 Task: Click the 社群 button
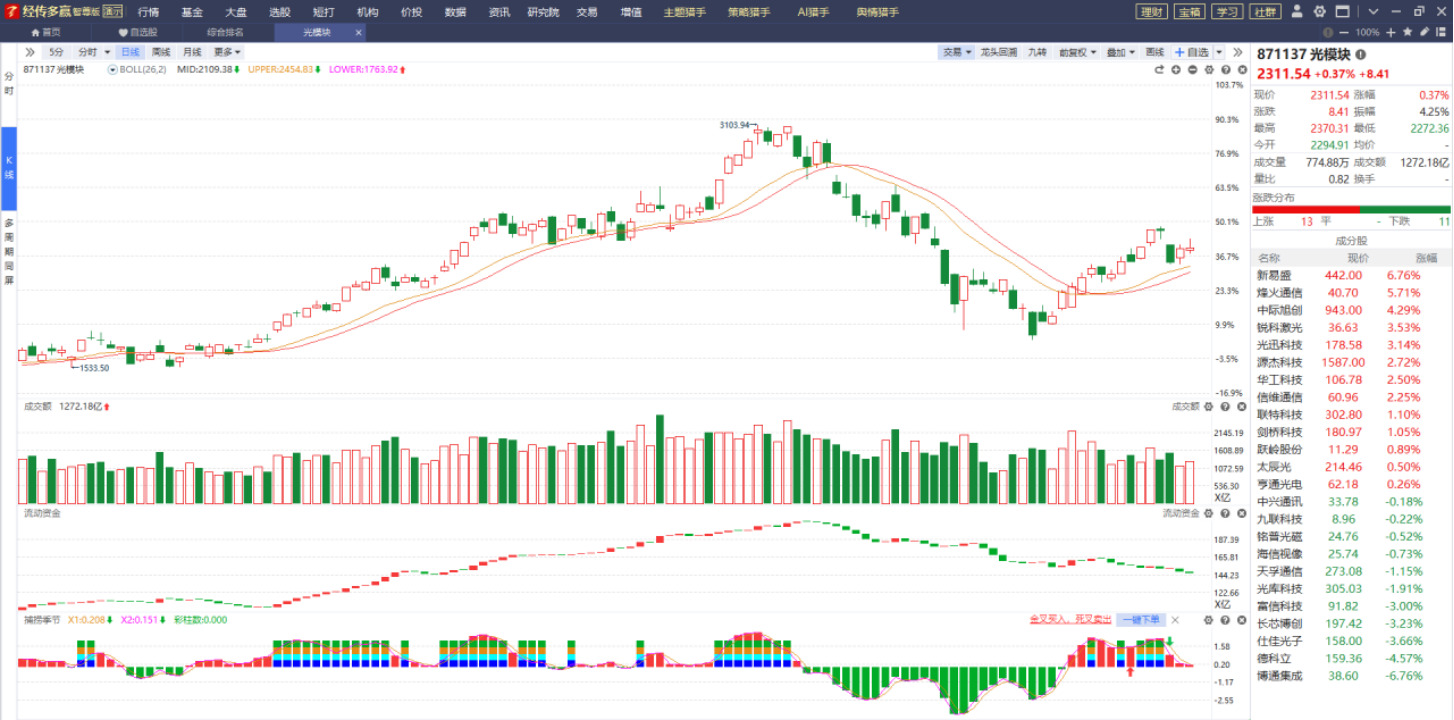point(1264,12)
